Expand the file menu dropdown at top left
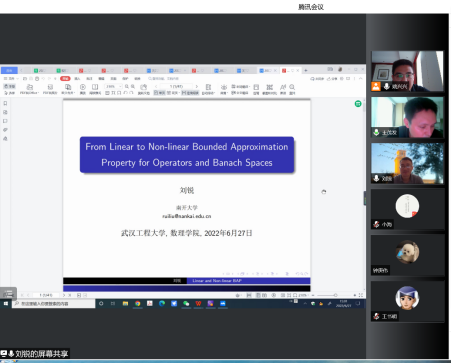The height and width of the screenshot is (364, 452). [x=11, y=78]
